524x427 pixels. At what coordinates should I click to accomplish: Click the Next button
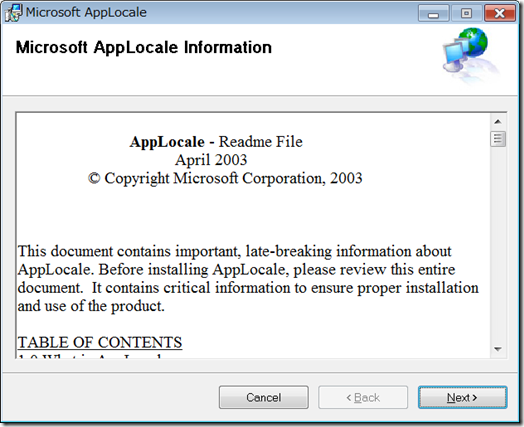click(x=463, y=397)
